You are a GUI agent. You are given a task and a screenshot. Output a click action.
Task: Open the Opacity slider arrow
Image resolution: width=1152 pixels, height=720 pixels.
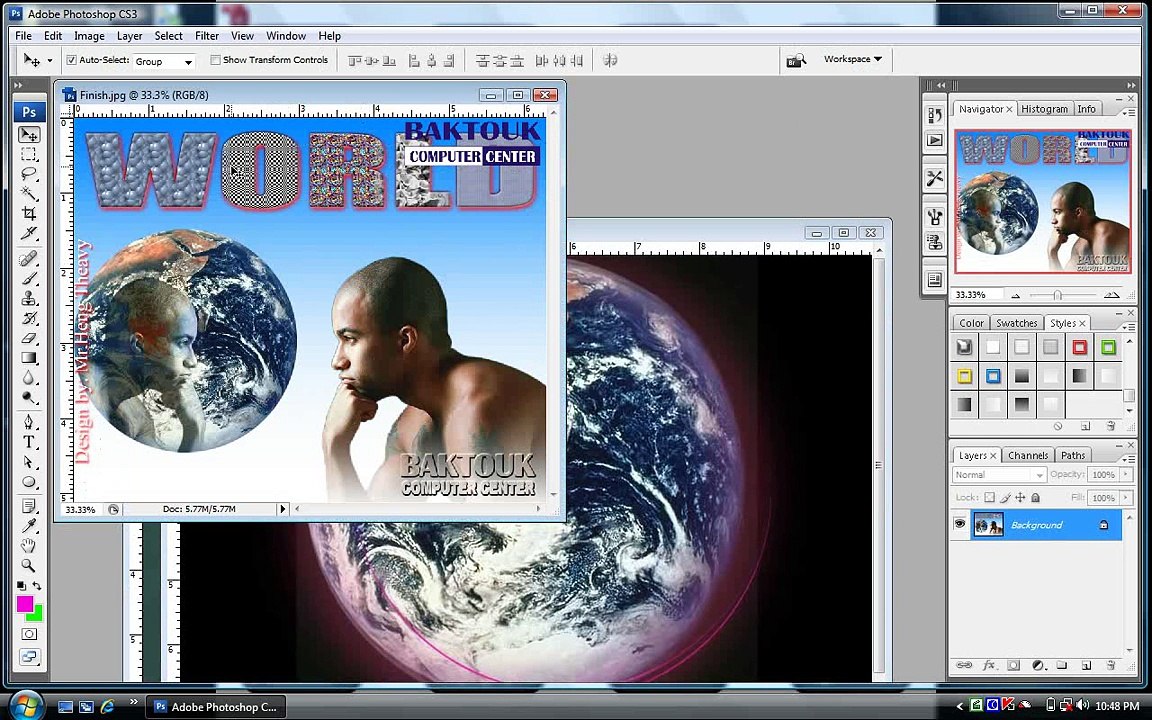coord(1126,475)
